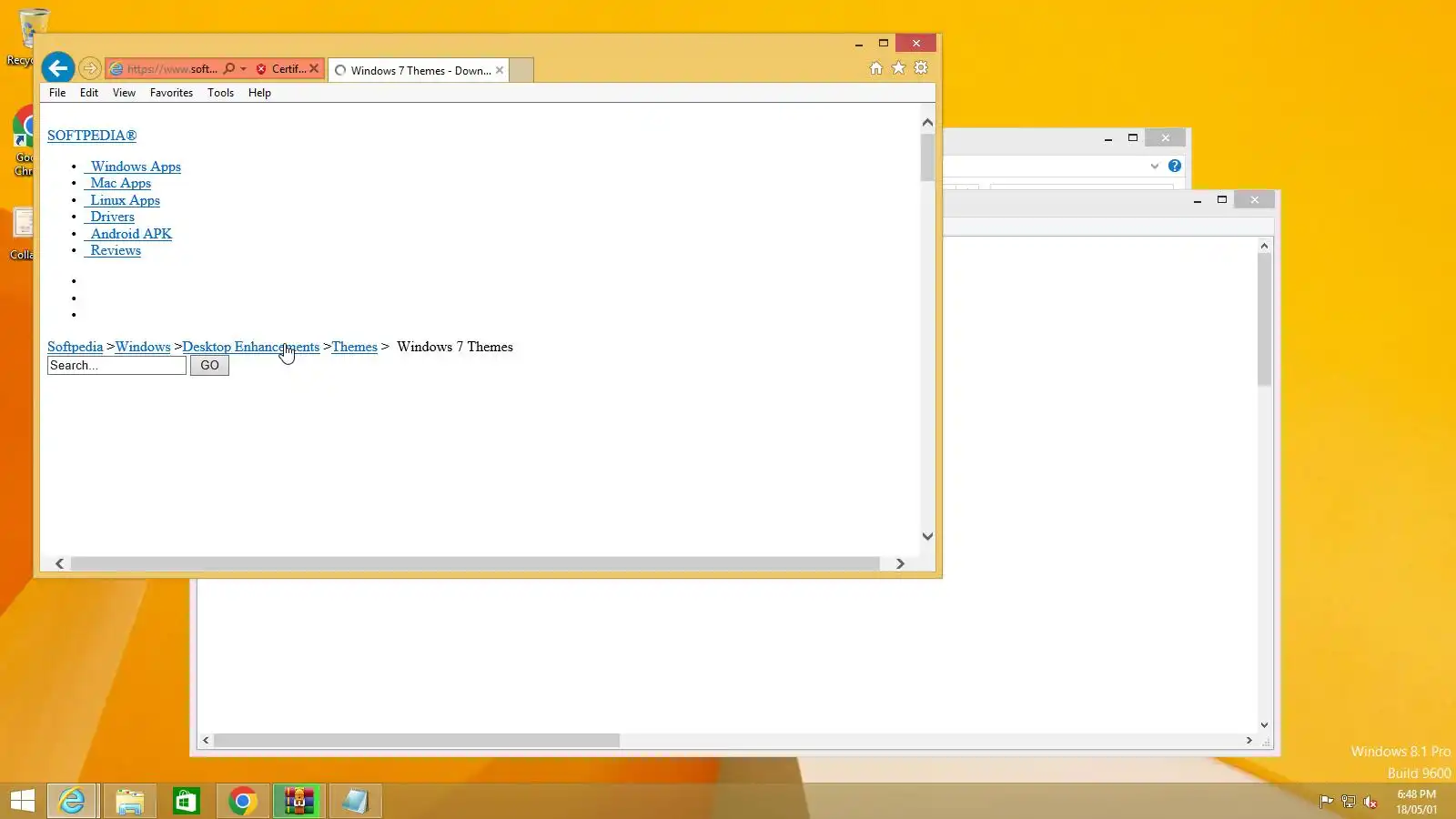This screenshot has height=819, width=1456.
Task: Open the address bar autocomplete dropdown arrow
Action: (x=243, y=68)
